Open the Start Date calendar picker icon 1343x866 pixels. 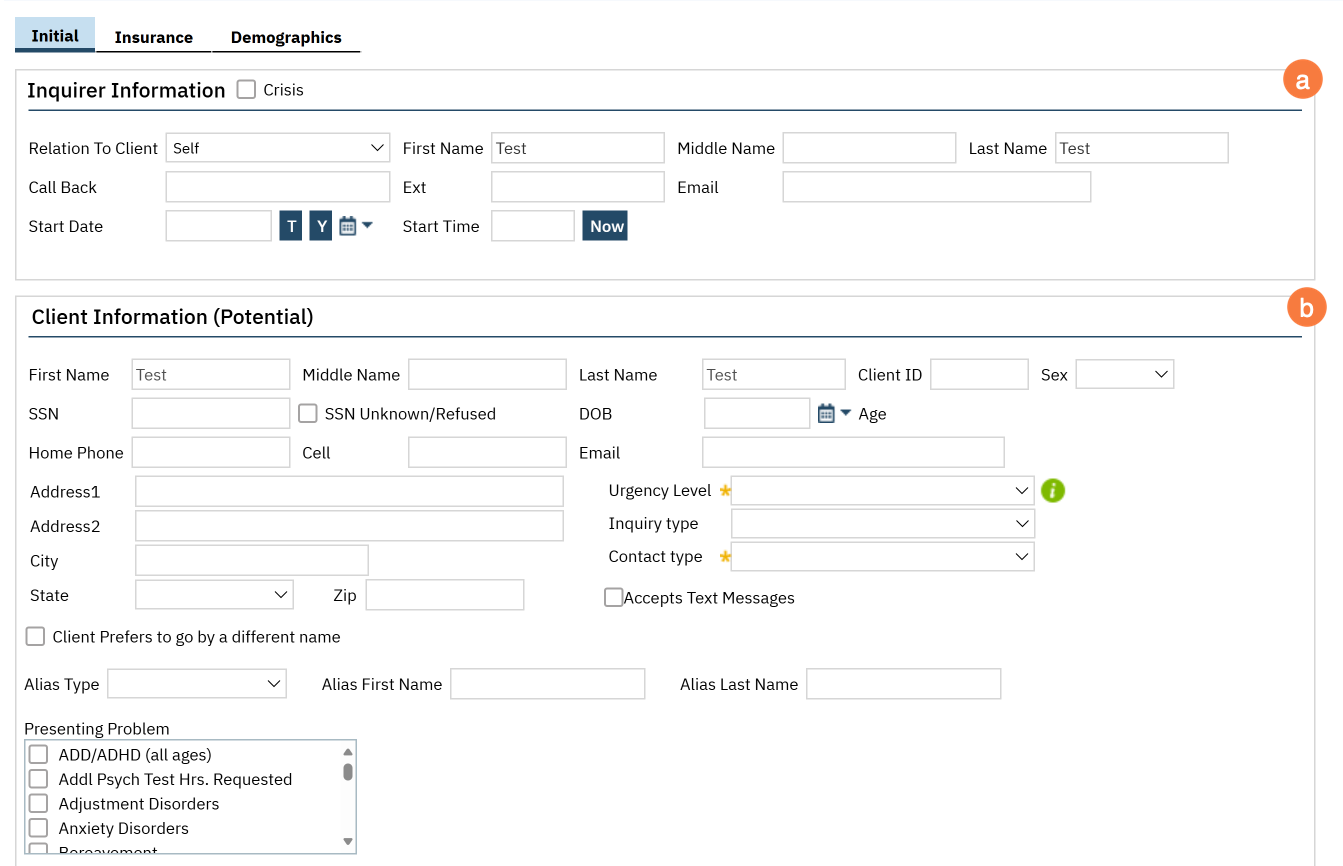348,226
